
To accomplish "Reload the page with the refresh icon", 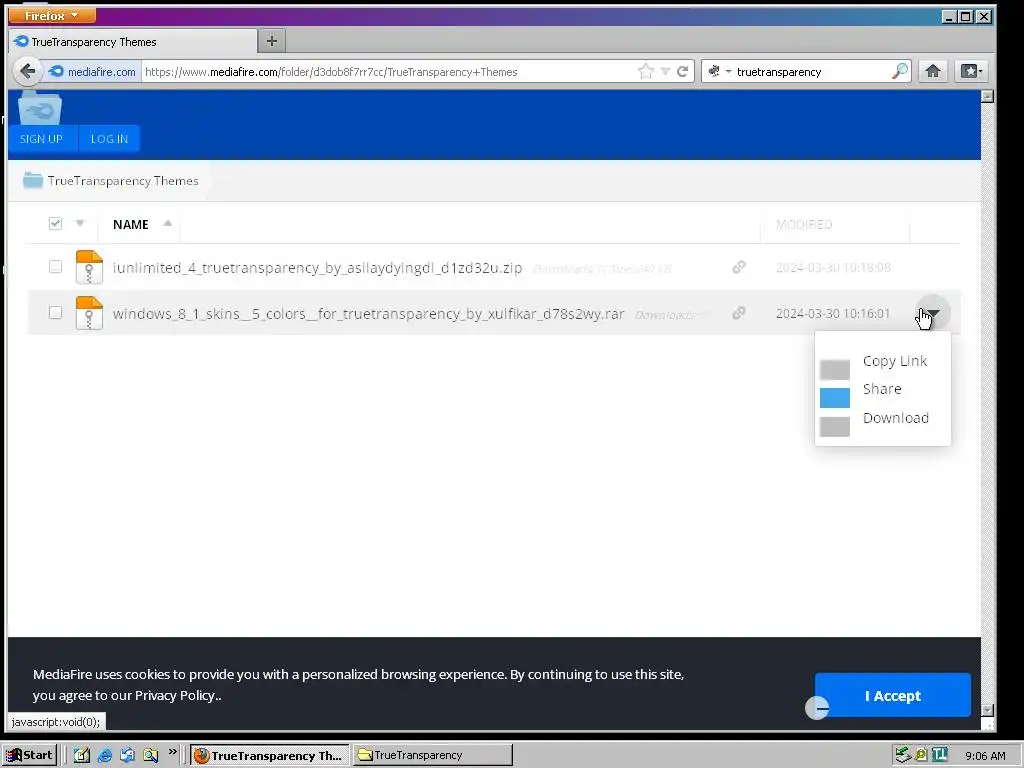I will [x=682, y=71].
